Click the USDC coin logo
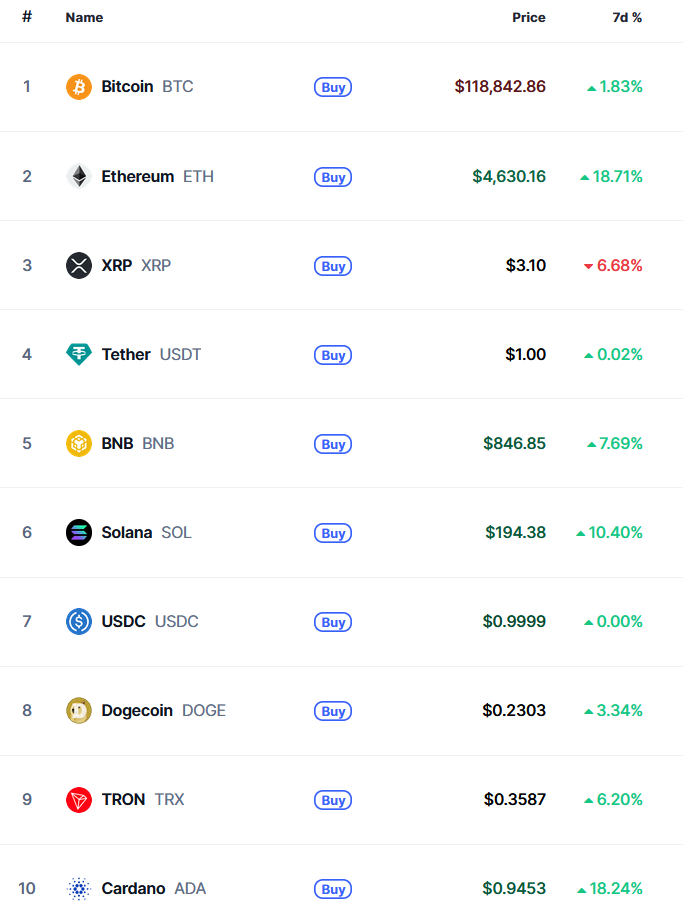Viewport: 683px width, 922px height. point(78,622)
